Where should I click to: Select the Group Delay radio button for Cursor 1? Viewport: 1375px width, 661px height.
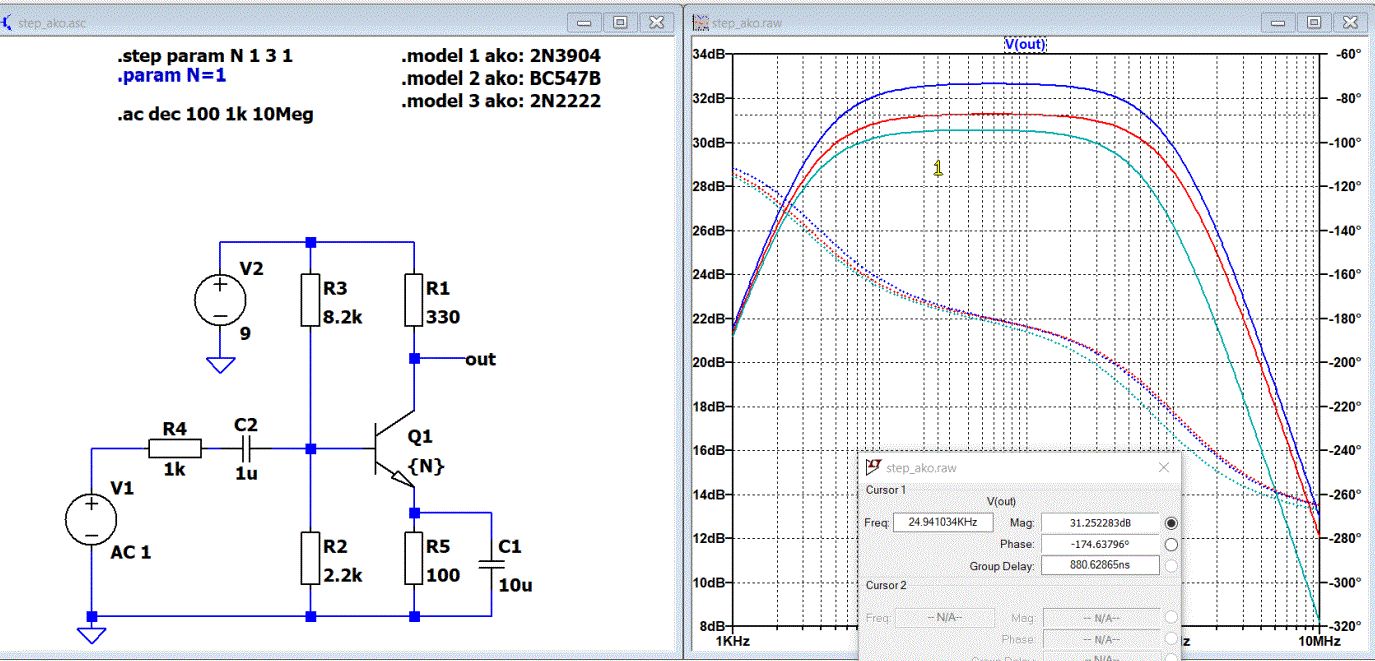(1171, 566)
